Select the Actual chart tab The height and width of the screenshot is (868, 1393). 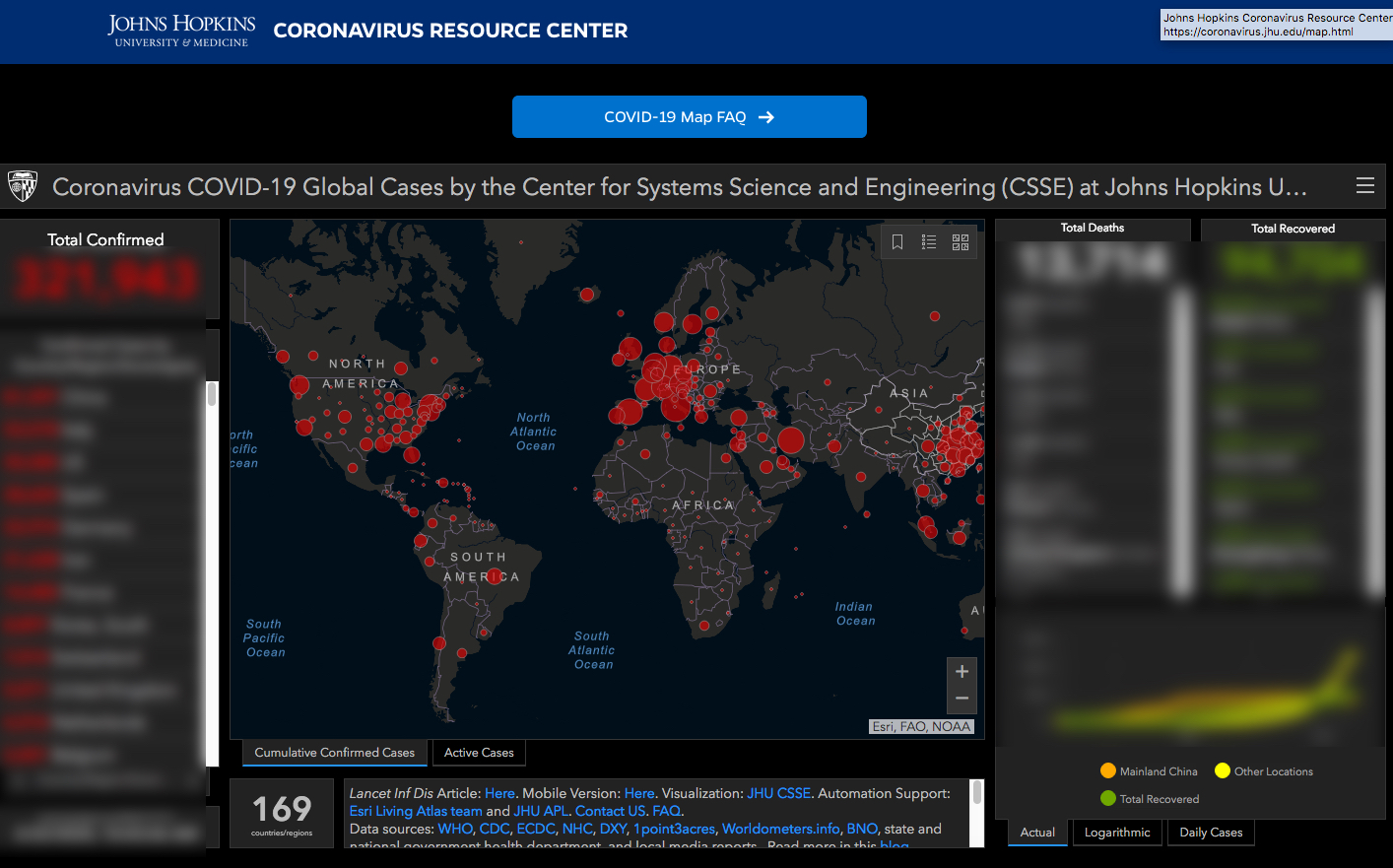pos(1037,833)
